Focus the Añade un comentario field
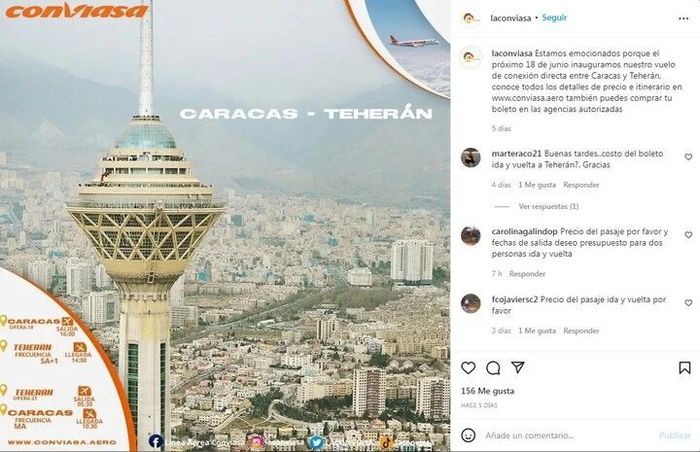Image resolution: width=700 pixels, height=452 pixels. pyautogui.click(x=567, y=435)
